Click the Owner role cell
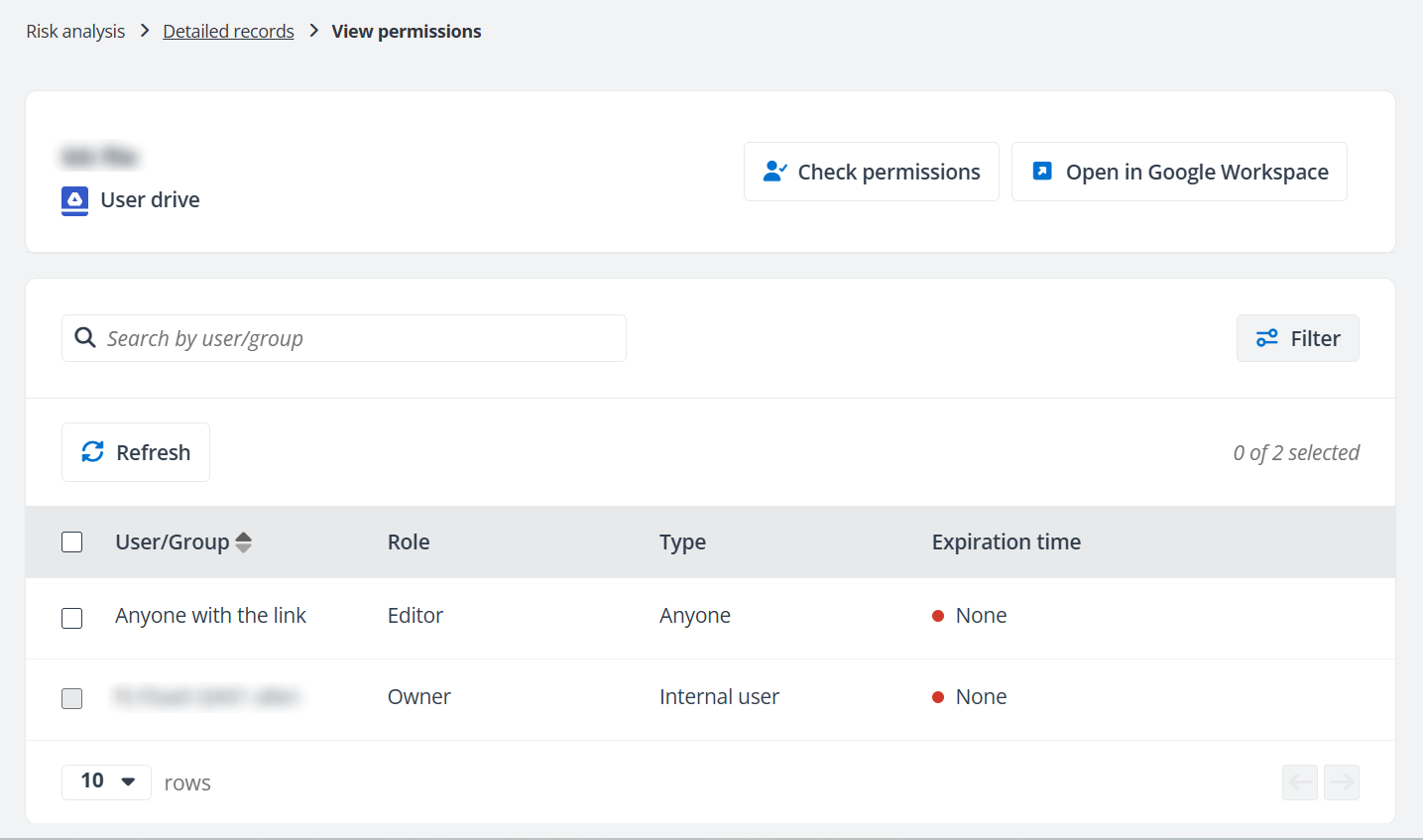The image size is (1423, 840). (419, 697)
